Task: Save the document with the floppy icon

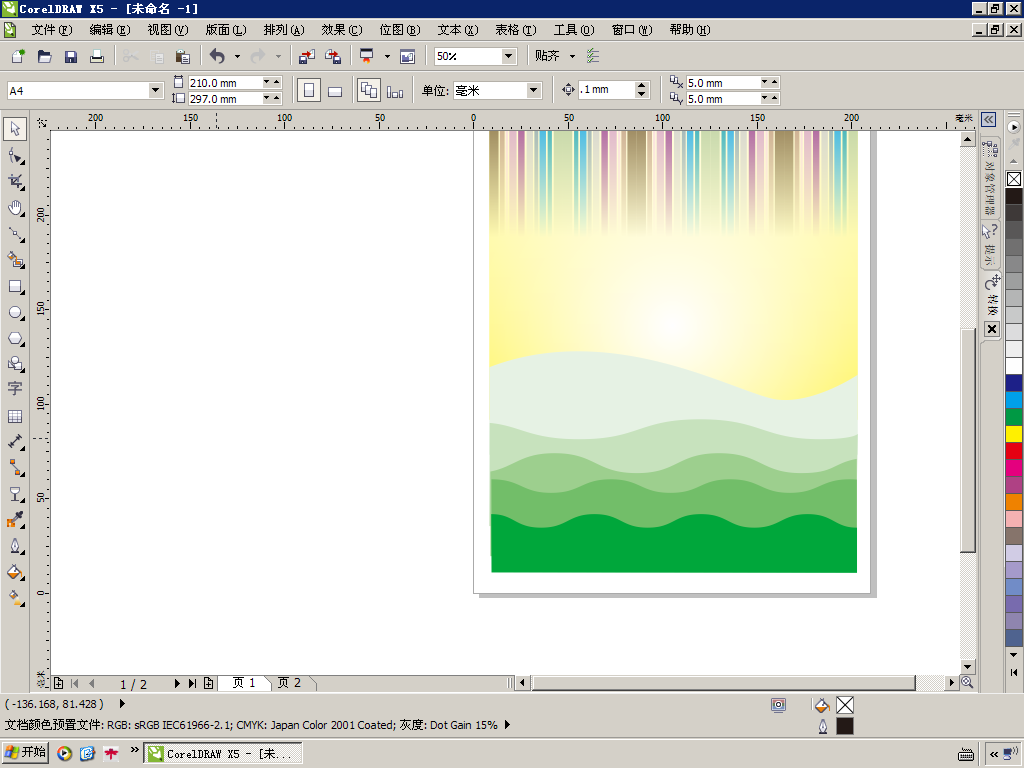Action: (71, 56)
